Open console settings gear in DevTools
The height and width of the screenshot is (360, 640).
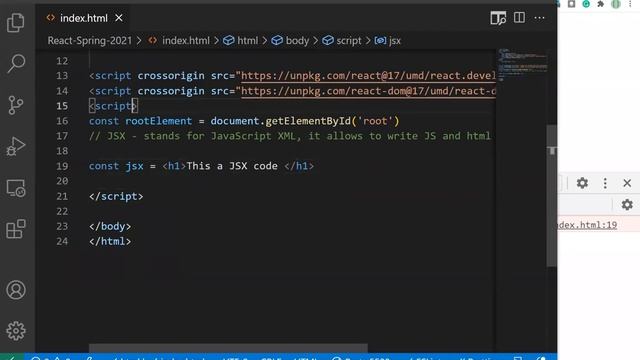pyautogui.click(x=627, y=204)
